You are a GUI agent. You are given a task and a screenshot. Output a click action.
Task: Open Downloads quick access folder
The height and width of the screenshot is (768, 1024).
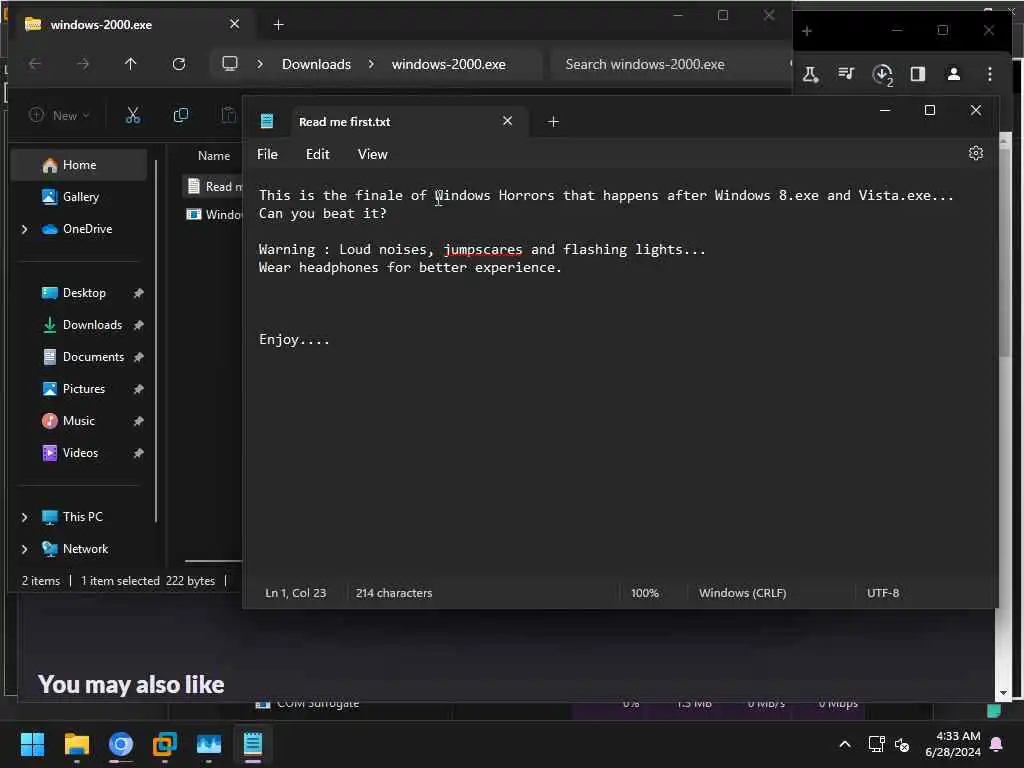coord(92,325)
